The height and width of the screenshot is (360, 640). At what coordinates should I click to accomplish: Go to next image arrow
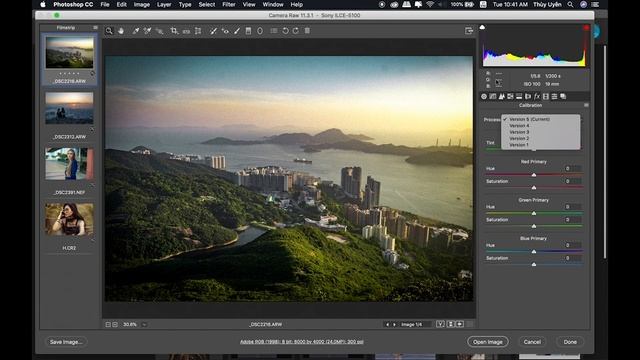tap(394, 324)
